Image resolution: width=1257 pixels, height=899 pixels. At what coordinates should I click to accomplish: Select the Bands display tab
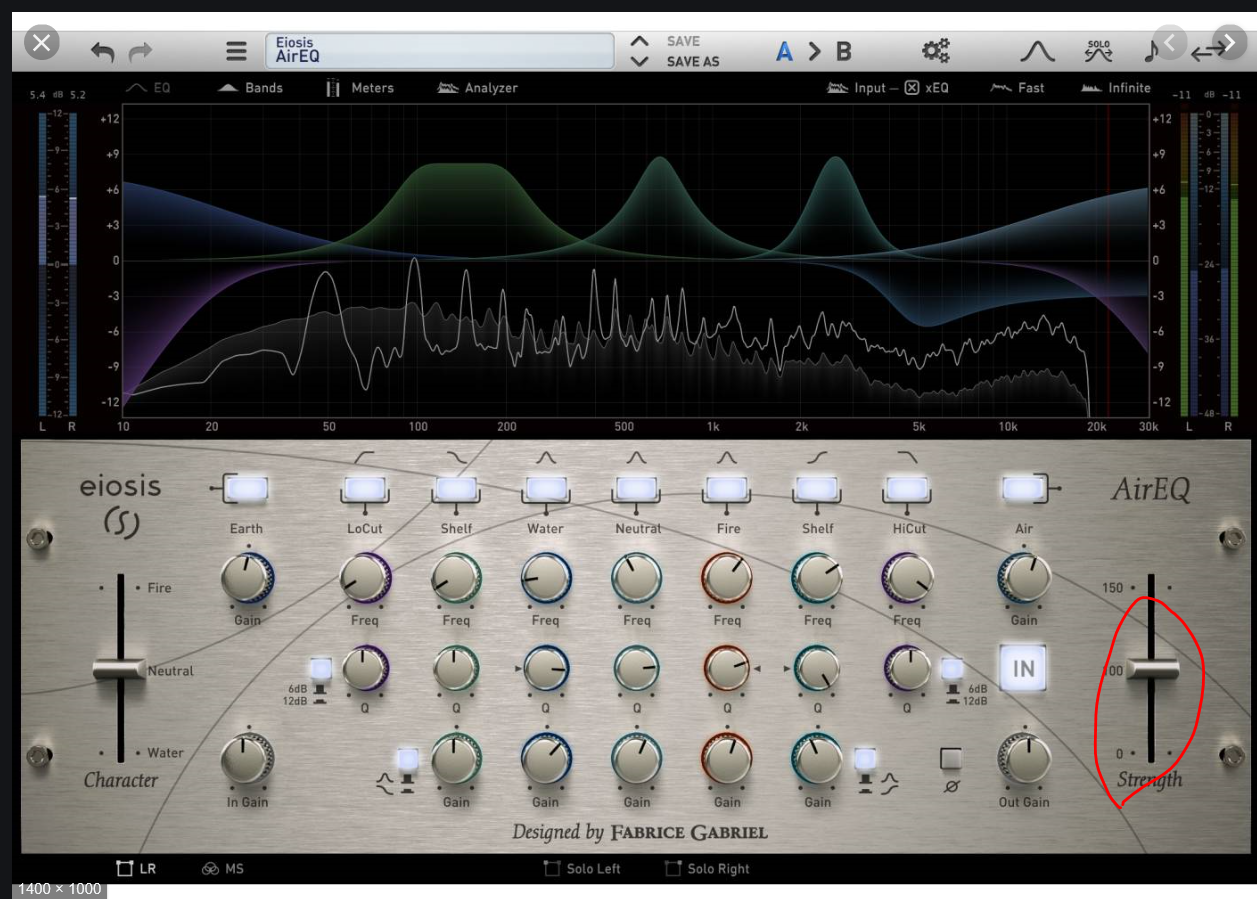[251, 88]
